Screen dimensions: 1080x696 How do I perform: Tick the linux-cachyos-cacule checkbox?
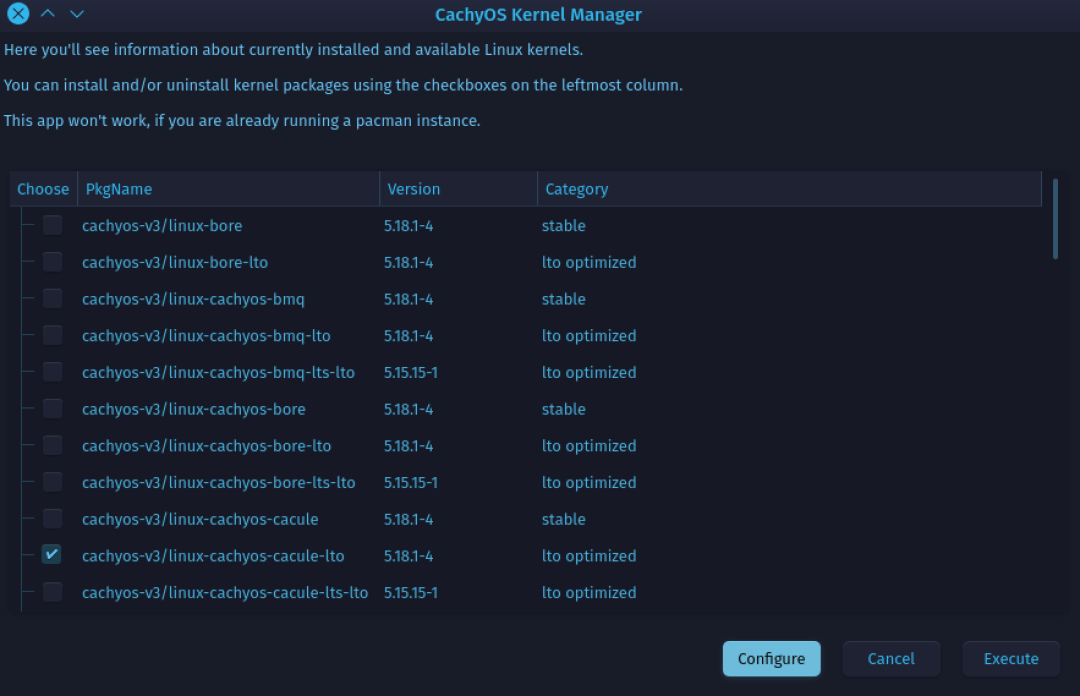tap(52, 518)
